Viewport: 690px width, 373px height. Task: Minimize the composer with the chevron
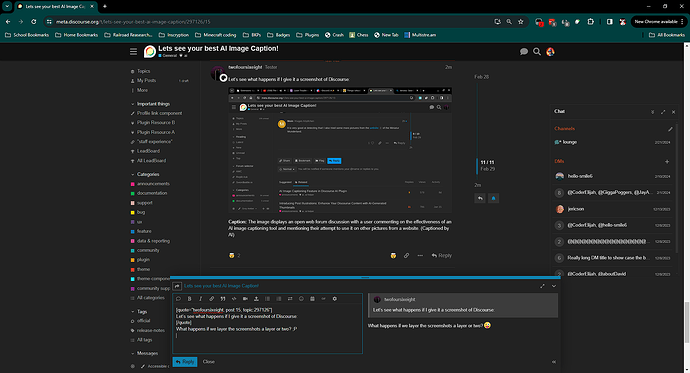pyautogui.click(x=554, y=286)
